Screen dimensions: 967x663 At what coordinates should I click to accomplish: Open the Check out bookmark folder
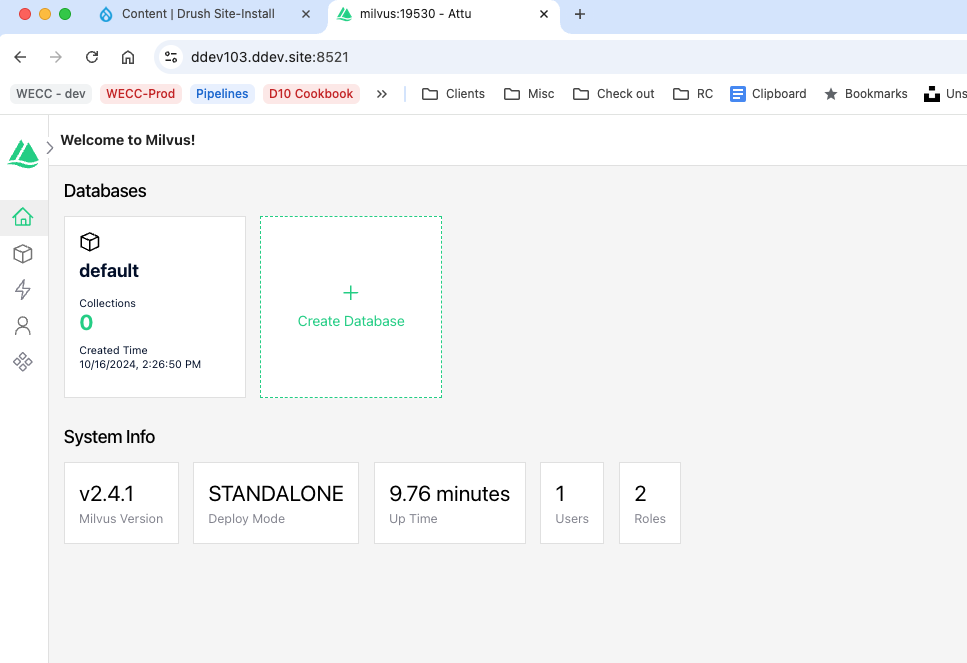[614, 94]
